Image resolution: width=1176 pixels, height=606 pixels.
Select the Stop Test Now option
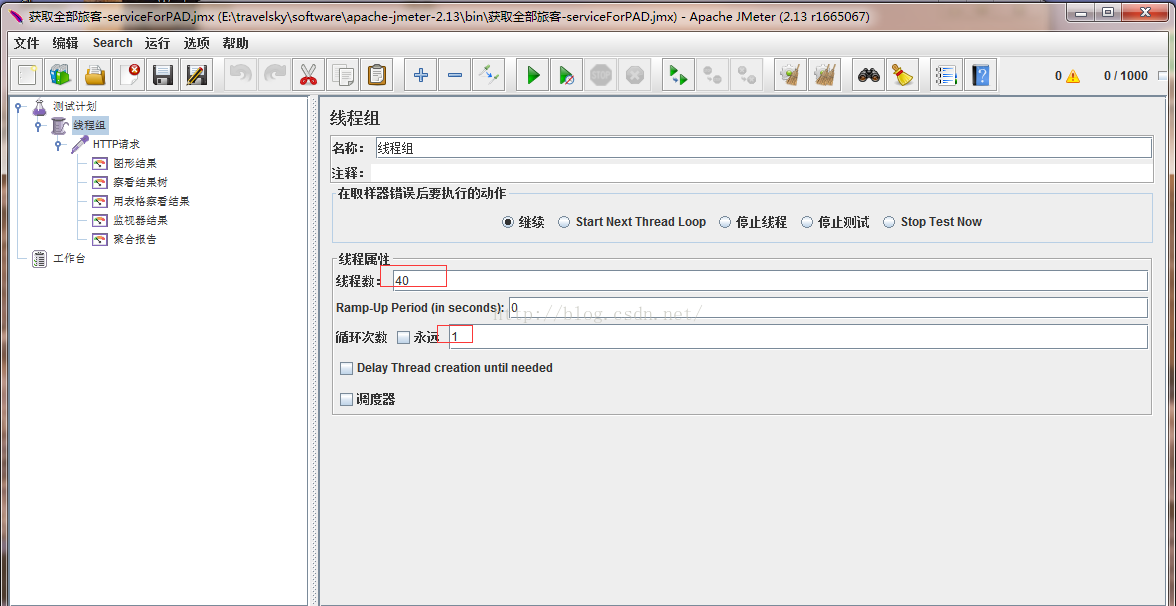click(889, 222)
